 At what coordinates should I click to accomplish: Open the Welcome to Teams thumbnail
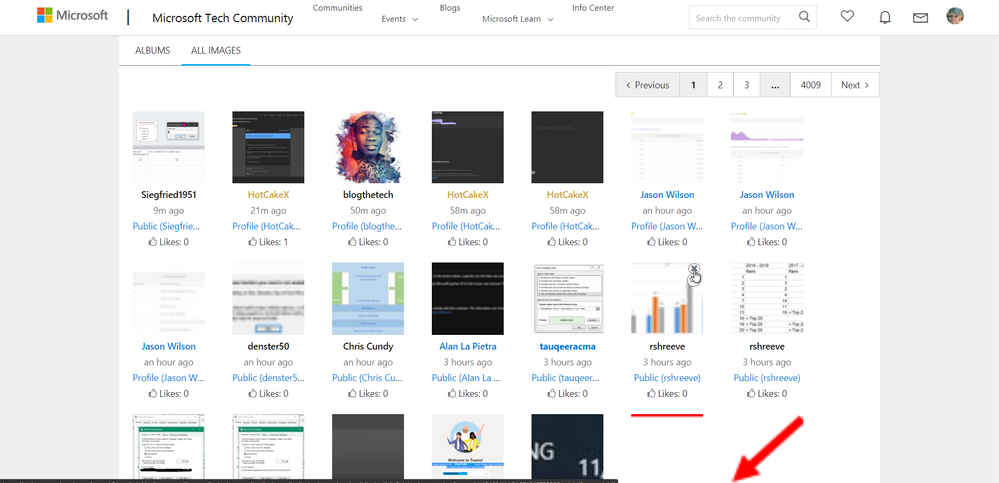468,446
